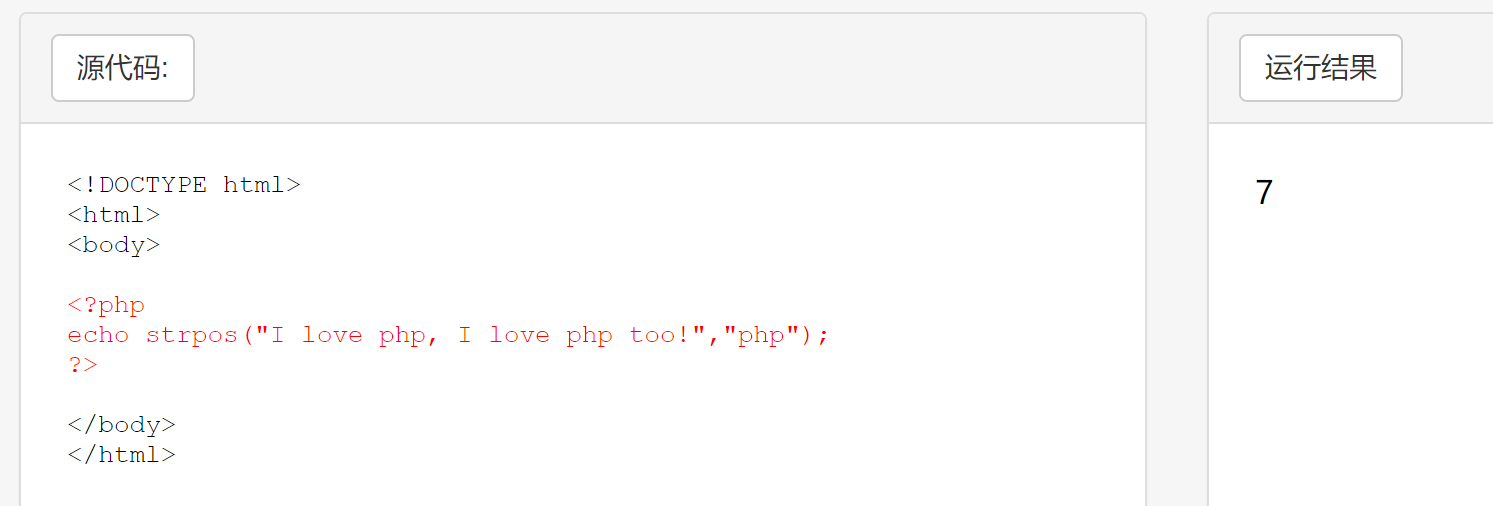Click the strpos function name
1493x506 pixels.
coord(191,335)
